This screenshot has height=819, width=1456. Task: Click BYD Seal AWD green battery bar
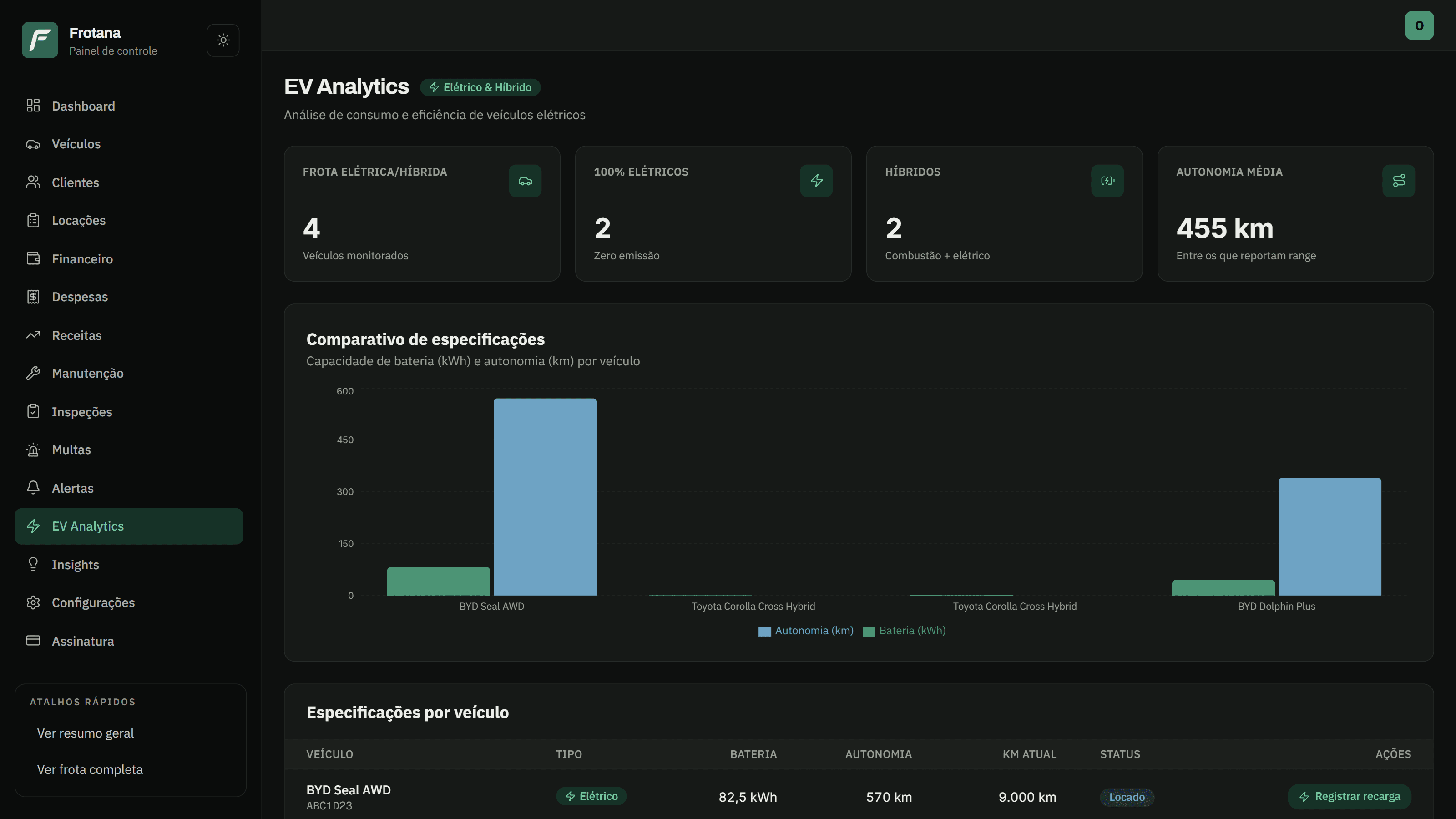click(x=438, y=581)
